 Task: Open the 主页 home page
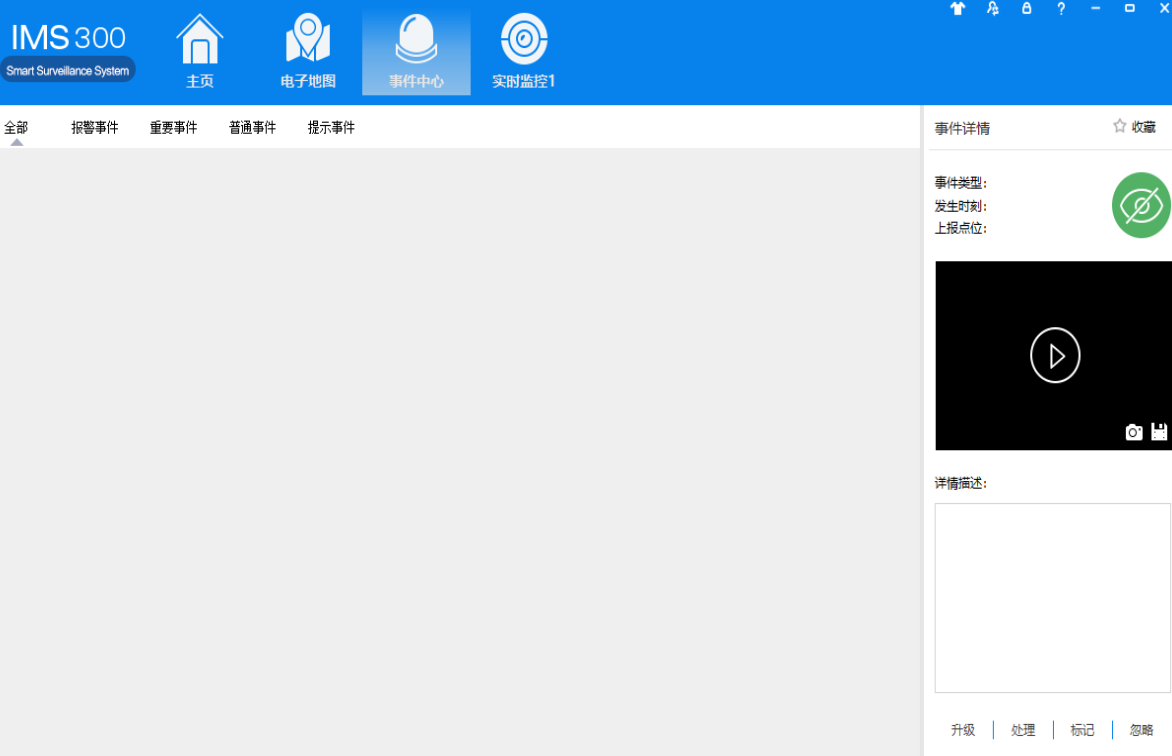point(198,50)
